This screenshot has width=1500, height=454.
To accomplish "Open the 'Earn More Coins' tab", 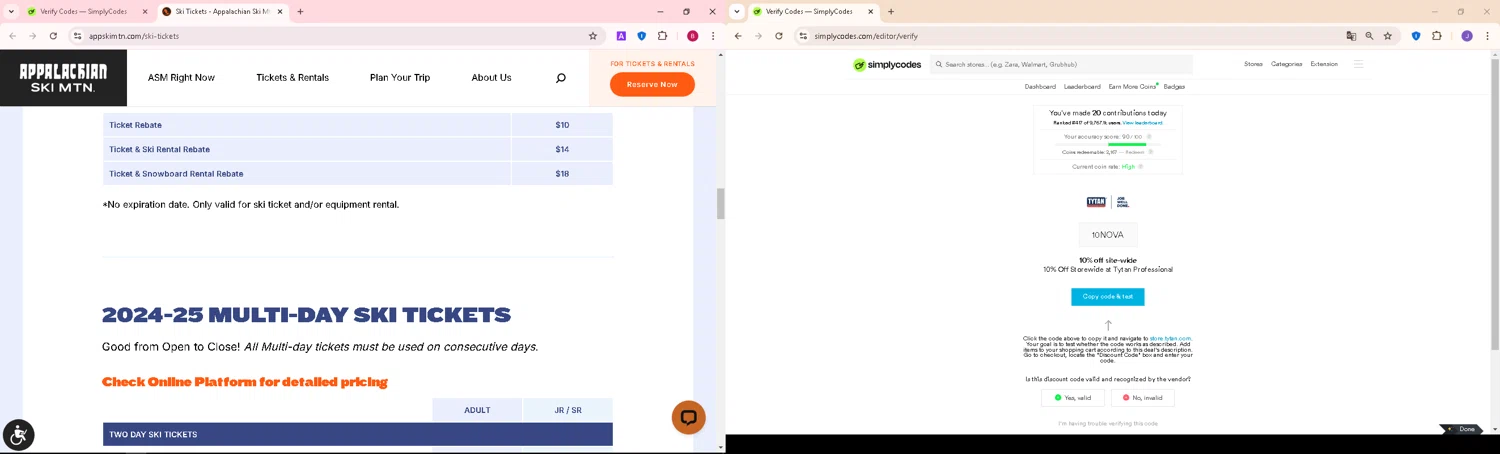I will tap(1132, 87).
